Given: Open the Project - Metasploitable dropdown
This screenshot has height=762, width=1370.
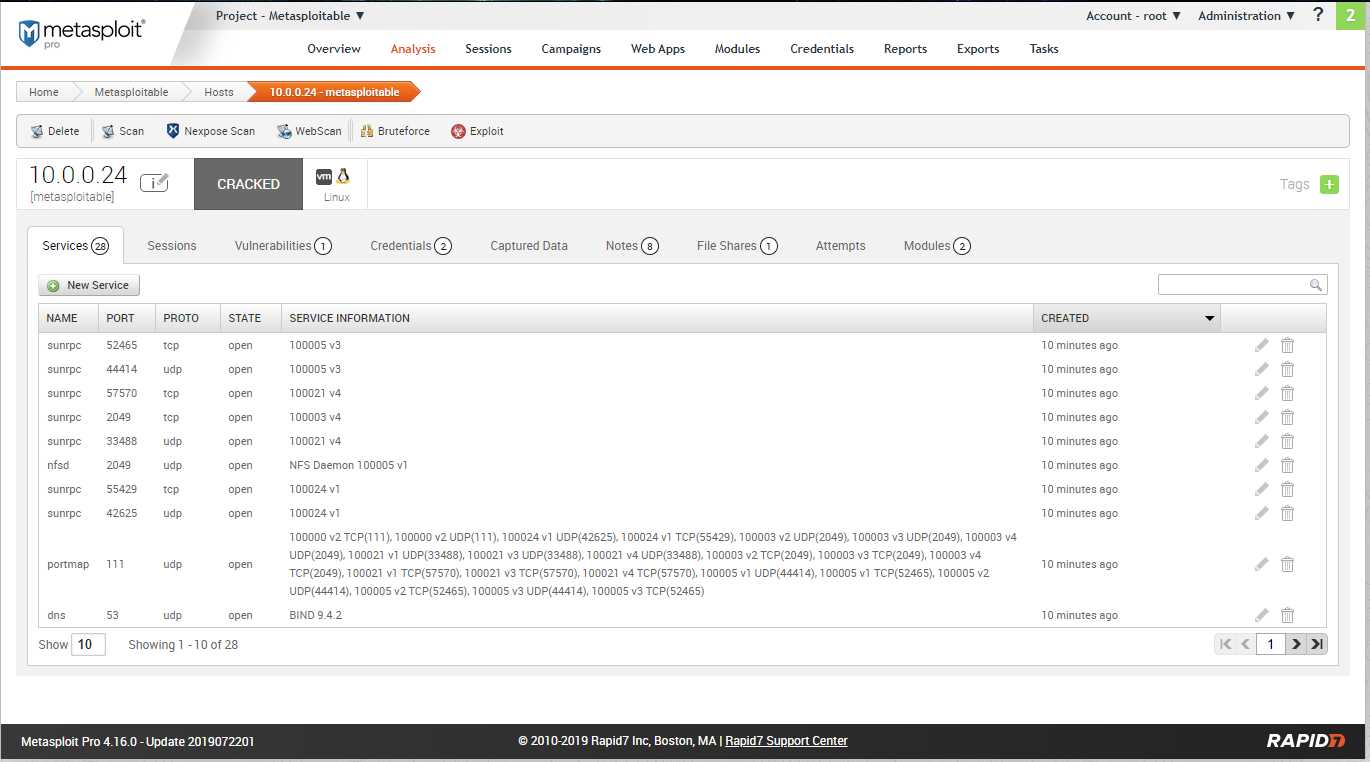Looking at the screenshot, I should 290,16.
